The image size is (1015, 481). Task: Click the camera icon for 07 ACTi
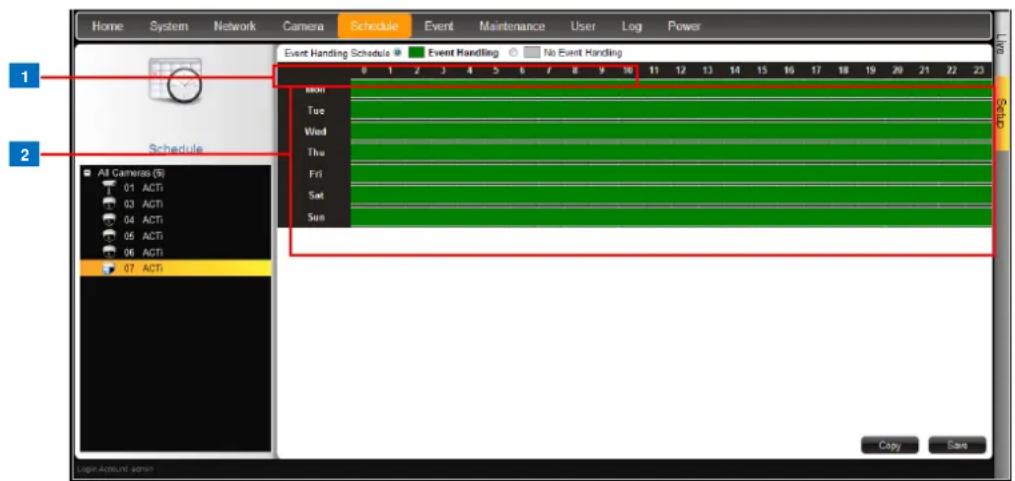[x=109, y=268]
